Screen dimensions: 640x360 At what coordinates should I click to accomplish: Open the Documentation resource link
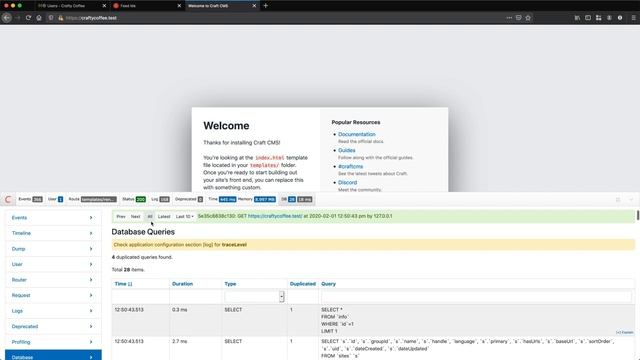(x=357, y=134)
